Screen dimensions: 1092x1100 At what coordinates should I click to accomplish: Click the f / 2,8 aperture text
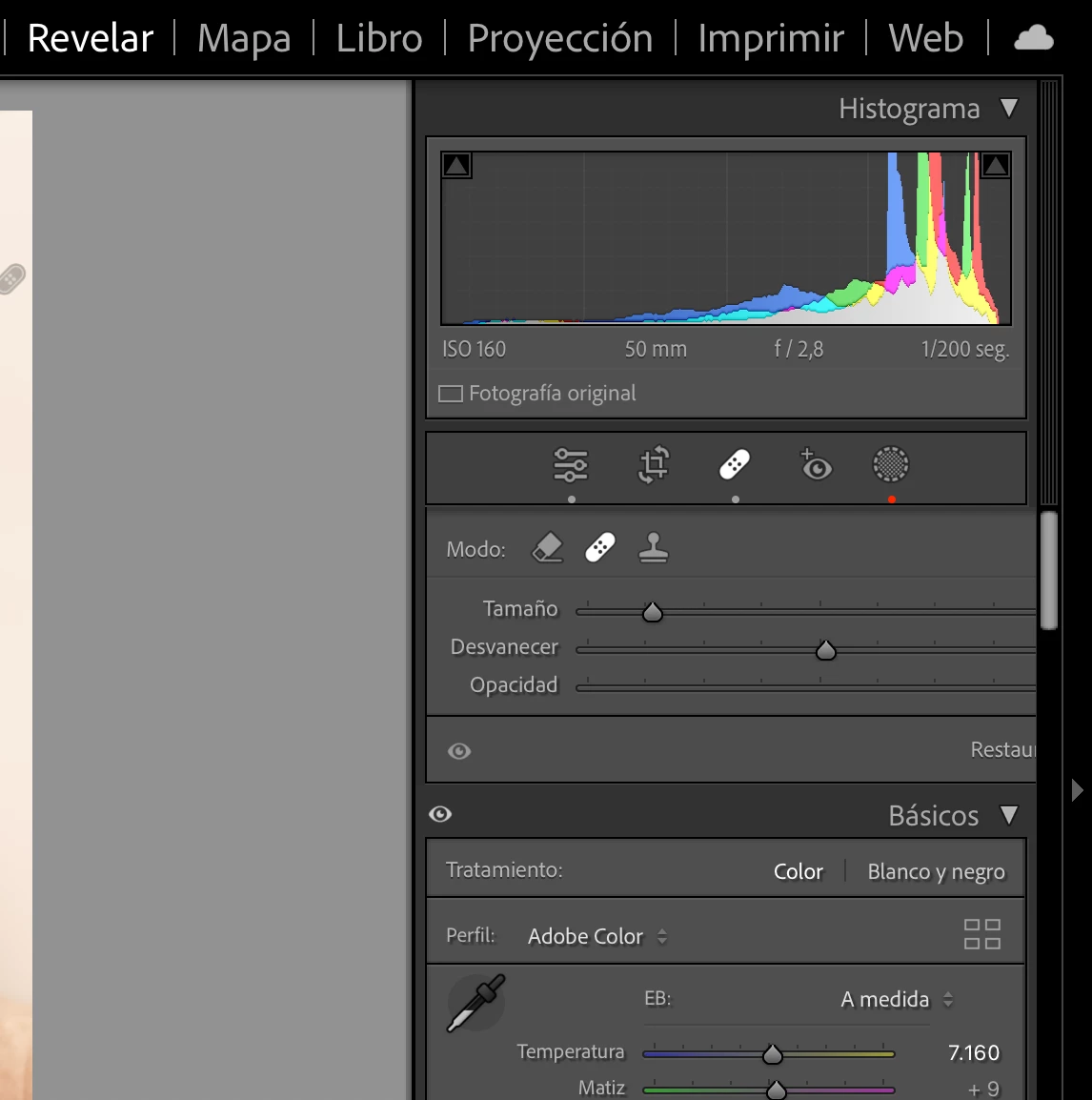click(x=799, y=349)
